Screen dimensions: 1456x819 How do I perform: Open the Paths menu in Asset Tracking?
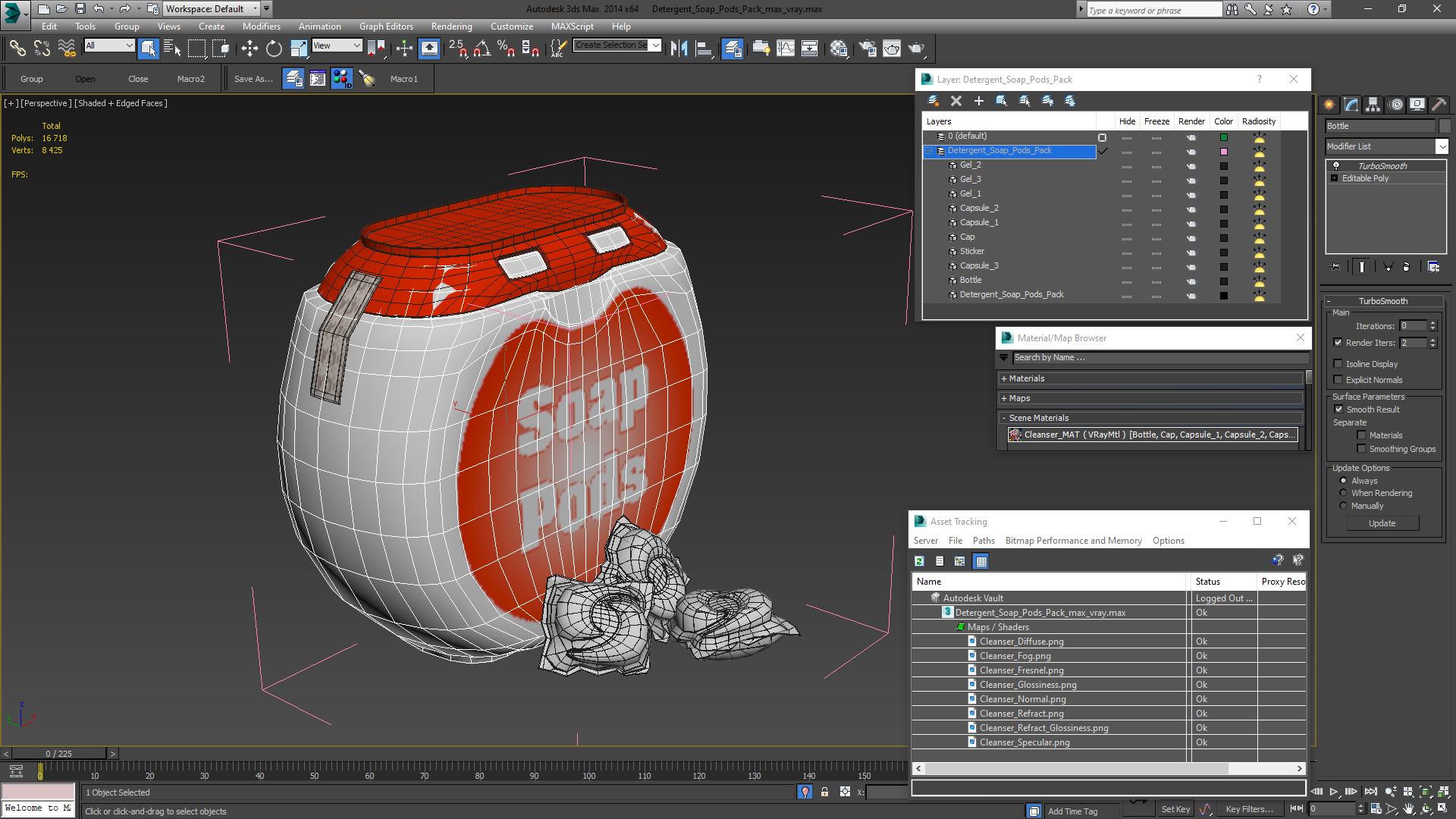[984, 541]
